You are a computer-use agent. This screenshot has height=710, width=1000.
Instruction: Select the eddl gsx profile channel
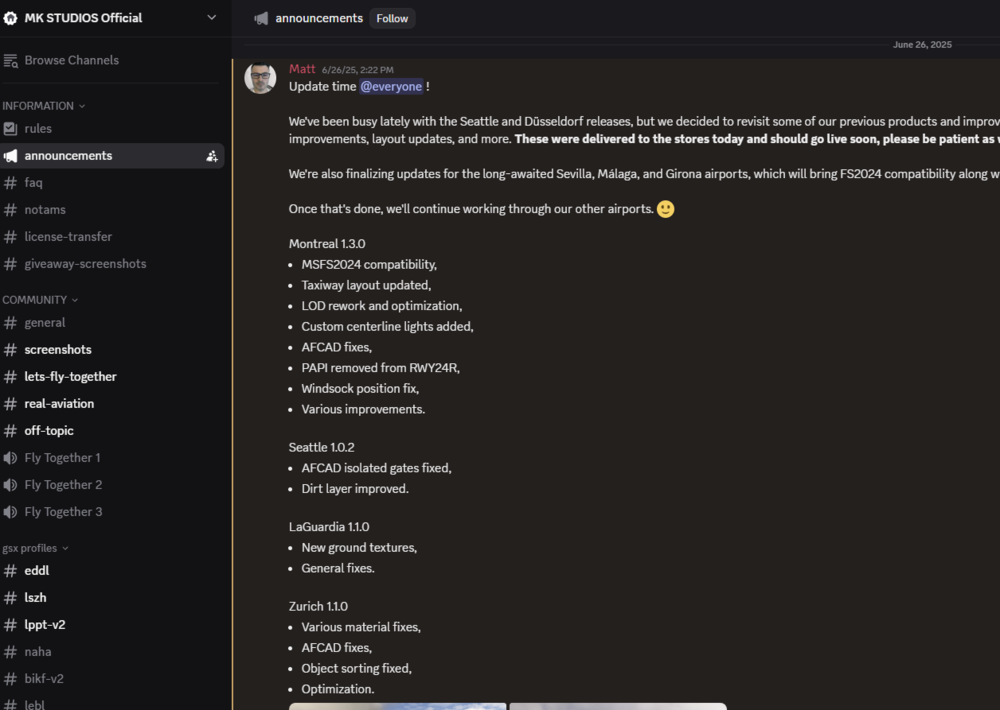(x=37, y=571)
